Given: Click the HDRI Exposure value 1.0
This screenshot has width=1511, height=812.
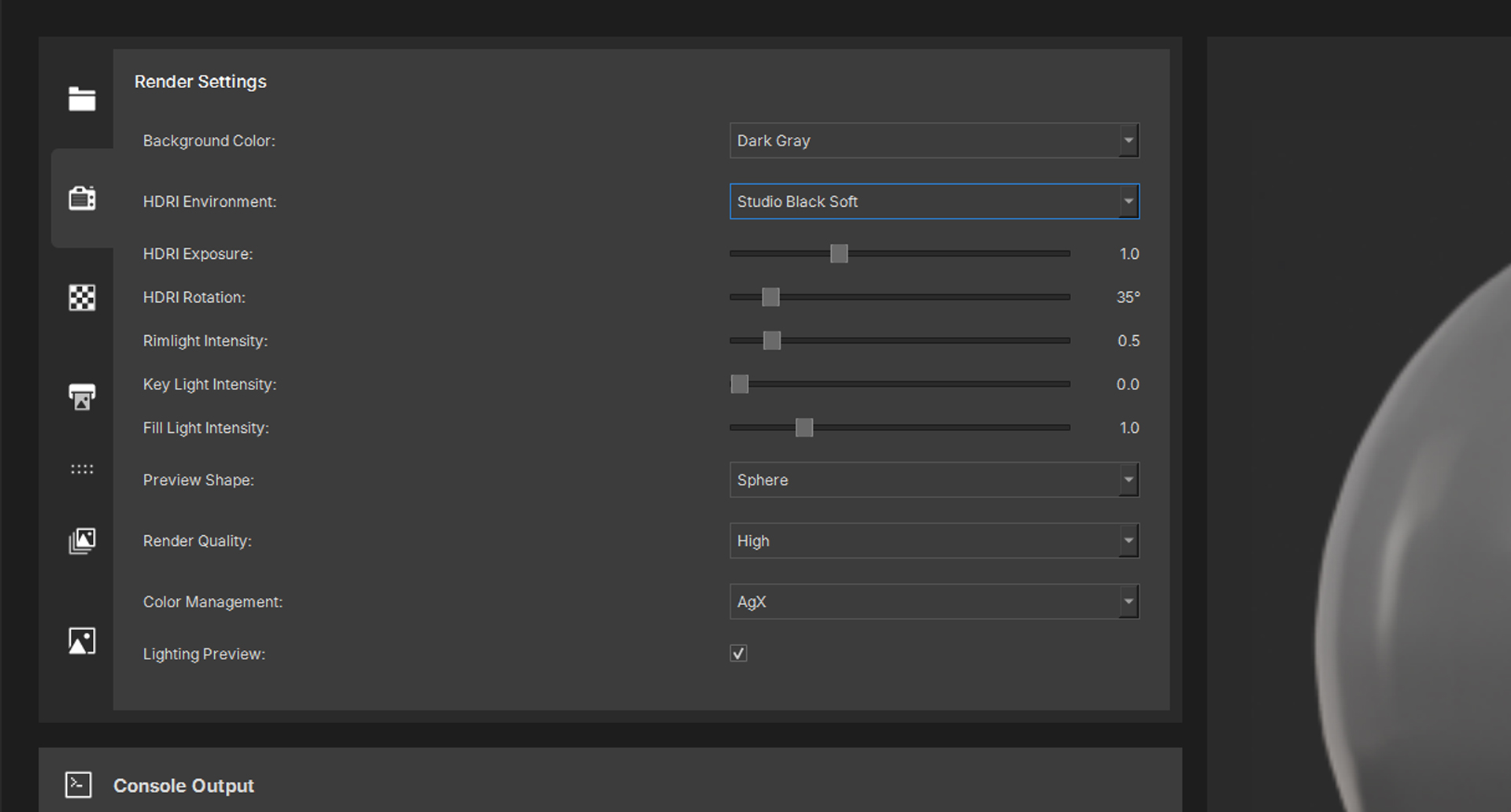Looking at the screenshot, I should coord(1129,253).
